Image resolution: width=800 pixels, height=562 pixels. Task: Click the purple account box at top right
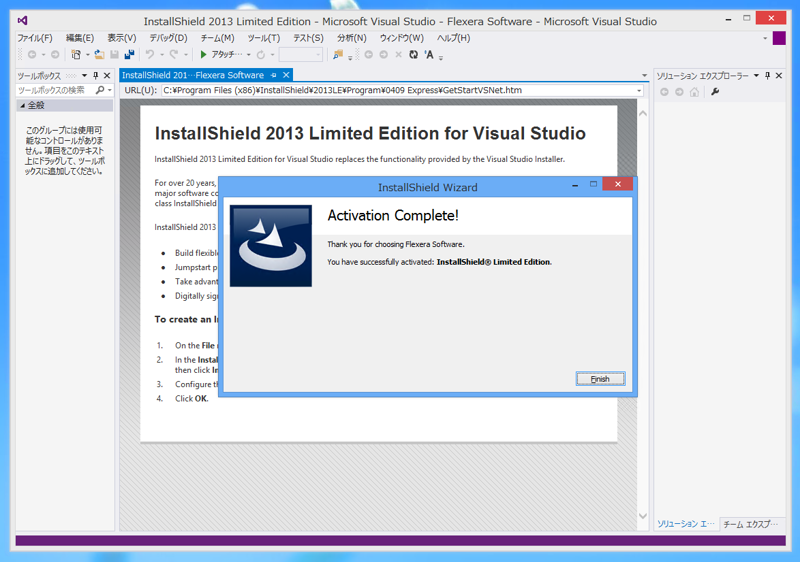[779, 38]
